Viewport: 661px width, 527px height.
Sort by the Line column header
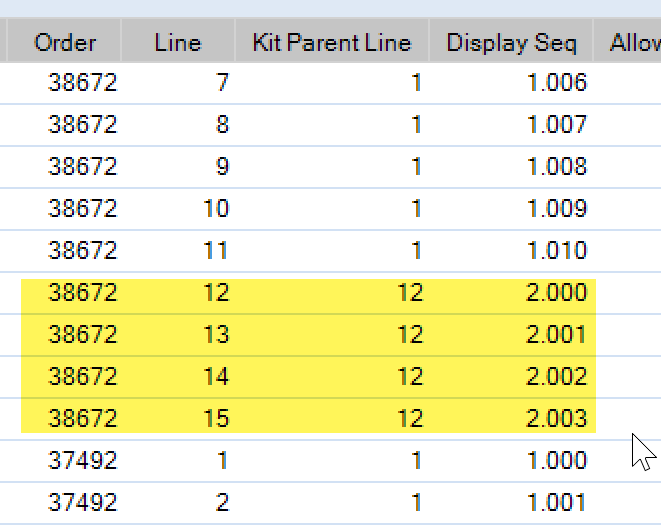coord(178,42)
